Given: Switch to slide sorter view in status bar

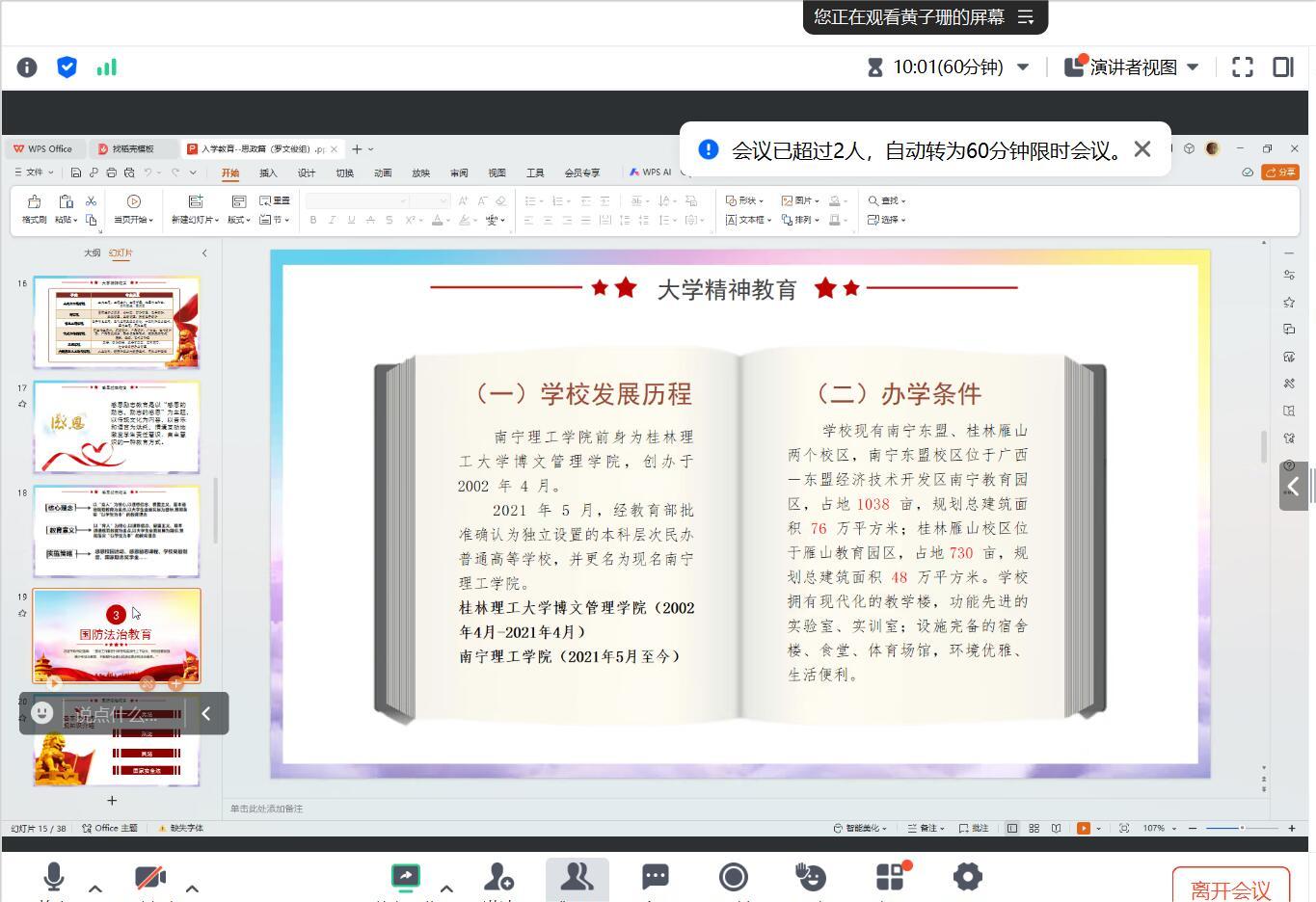Looking at the screenshot, I should [1034, 829].
